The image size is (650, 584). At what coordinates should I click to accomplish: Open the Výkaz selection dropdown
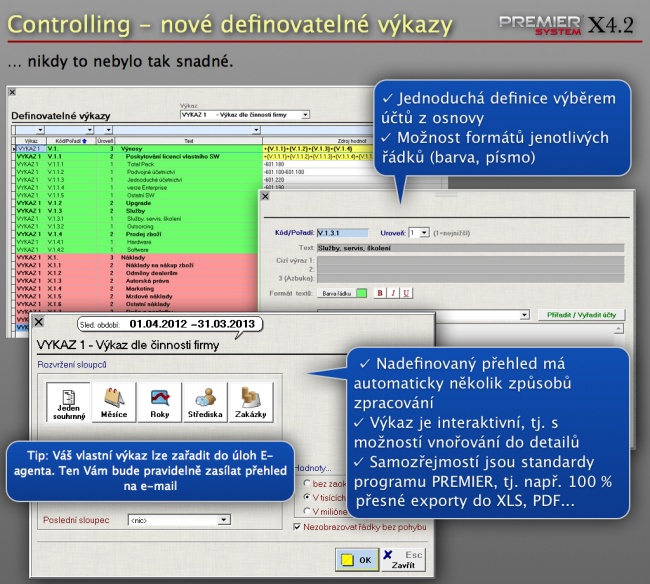(306, 114)
